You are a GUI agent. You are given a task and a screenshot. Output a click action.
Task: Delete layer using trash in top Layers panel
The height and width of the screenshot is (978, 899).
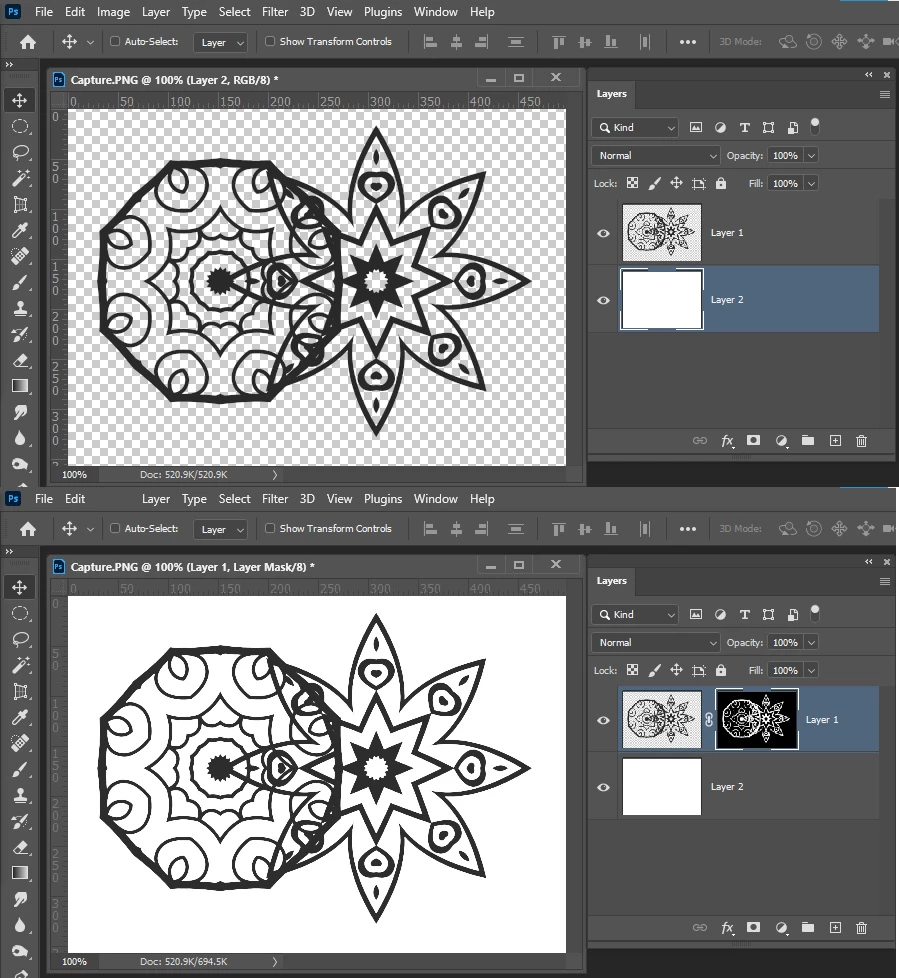click(x=862, y=441)
